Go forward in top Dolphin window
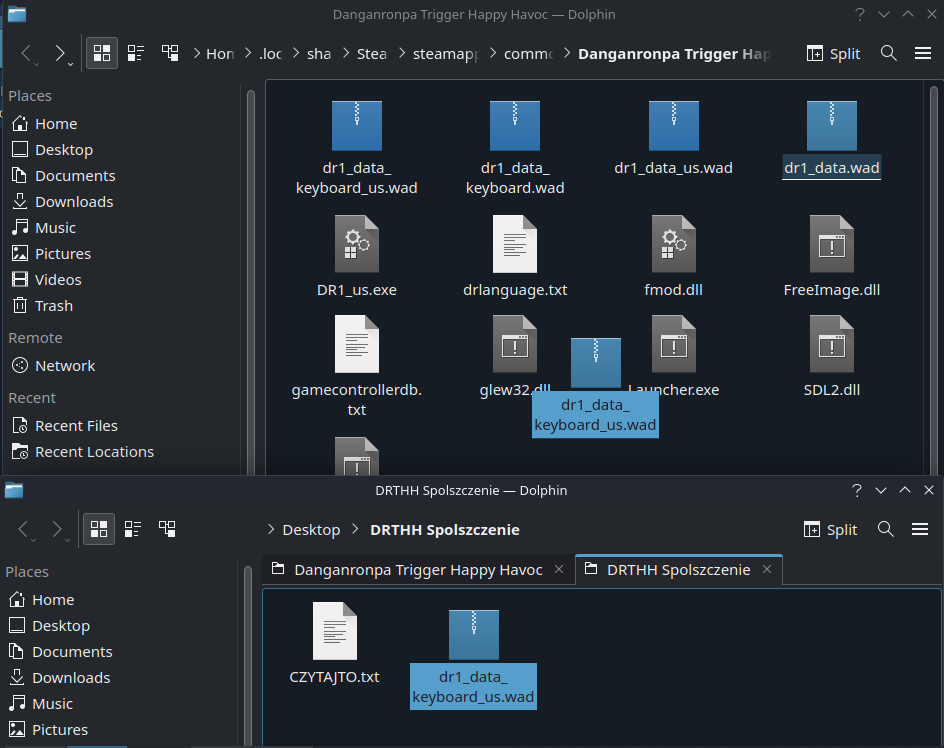Screen dimensions: 944x748 tap(60, 54)
